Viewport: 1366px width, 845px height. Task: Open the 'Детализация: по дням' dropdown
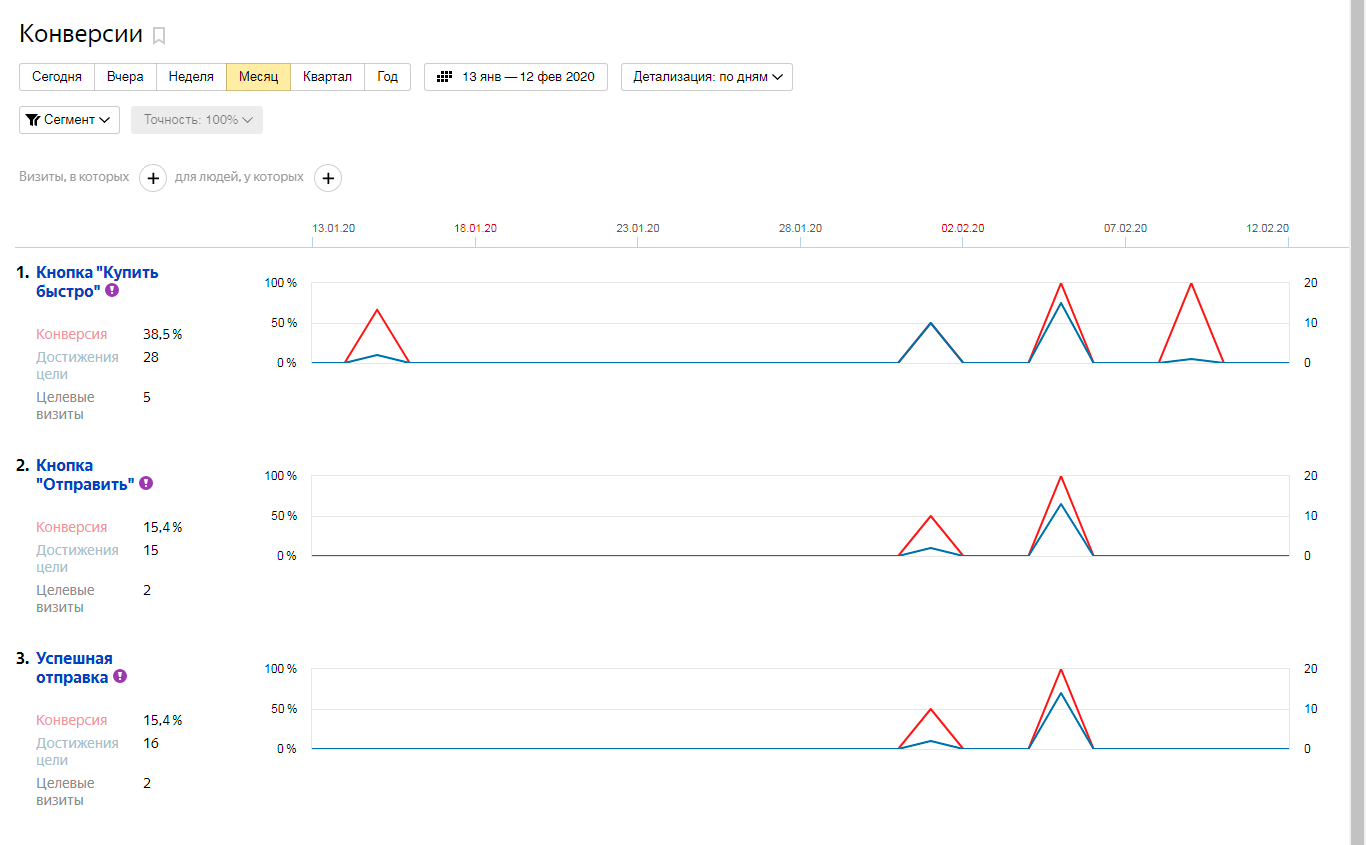tap(707, 77)
